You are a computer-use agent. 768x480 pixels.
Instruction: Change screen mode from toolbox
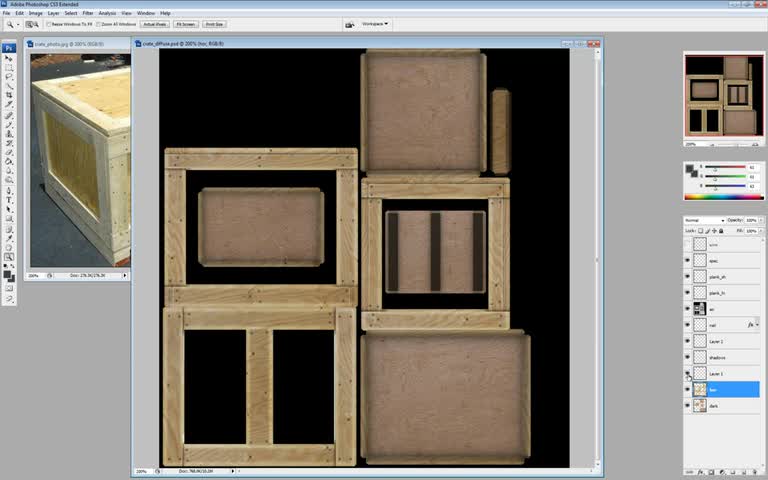(x=9, y=298)
